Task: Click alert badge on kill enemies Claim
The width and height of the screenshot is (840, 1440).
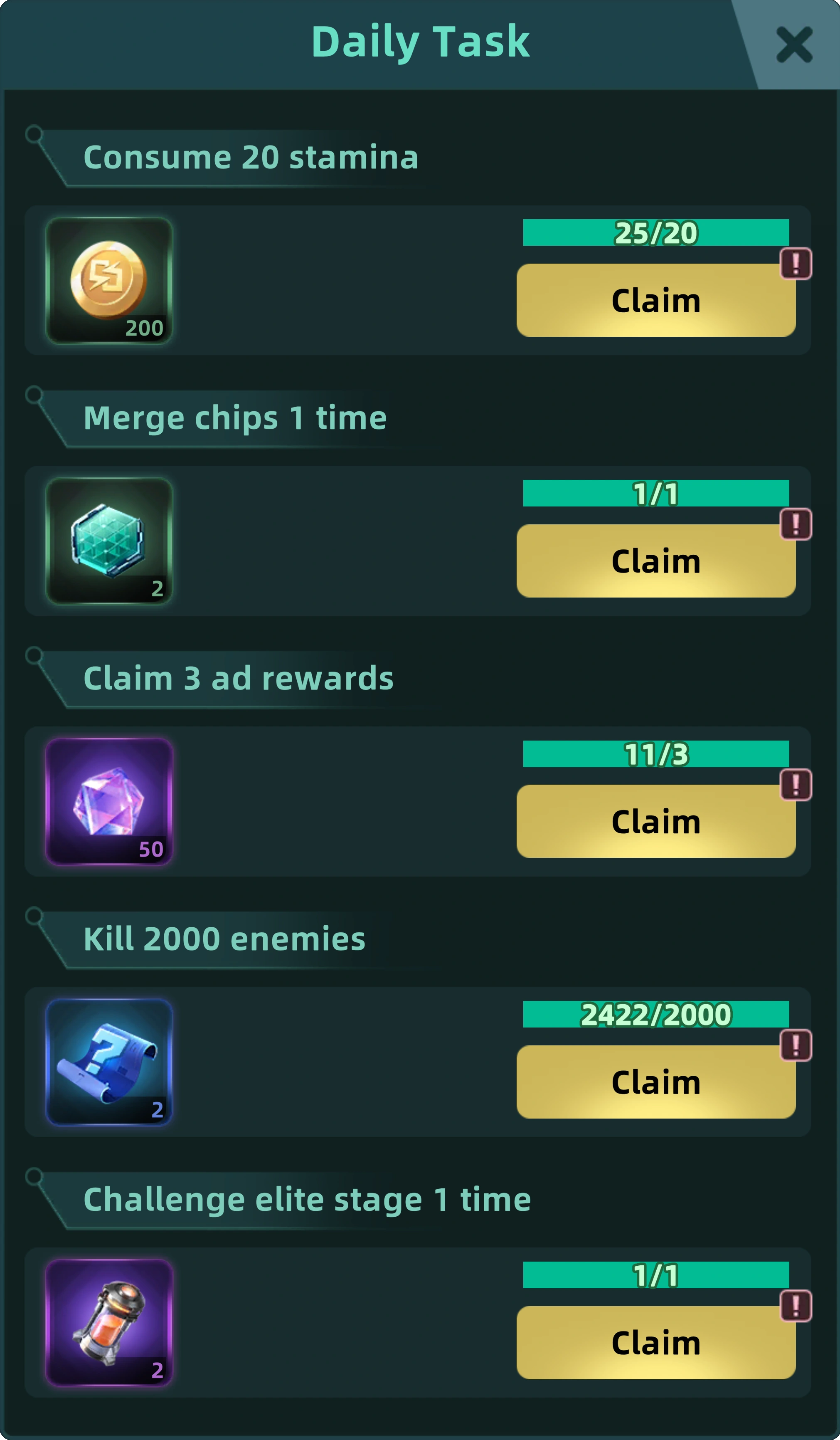Action: click(x=796, y=1045)
